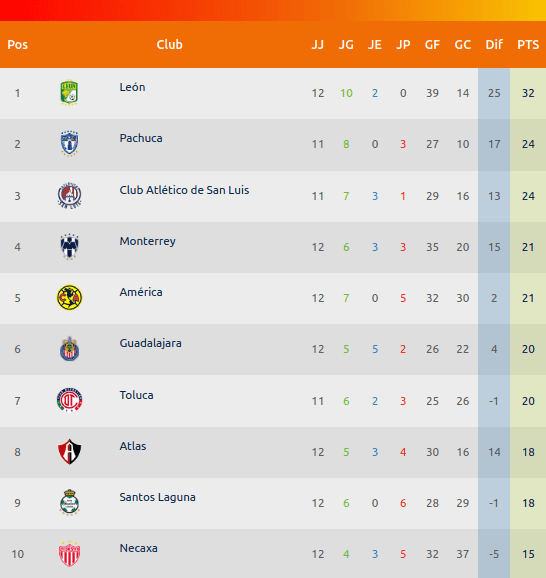This screenshot has width=546, height=578.
Task: Select the Club column header
Action: (169, 45)
